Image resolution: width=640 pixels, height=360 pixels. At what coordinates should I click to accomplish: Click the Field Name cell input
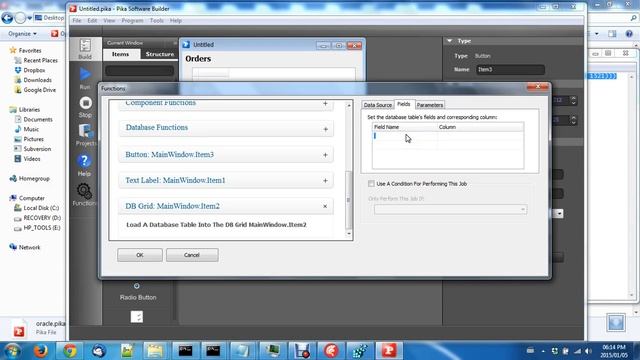(x=405, y=136)
